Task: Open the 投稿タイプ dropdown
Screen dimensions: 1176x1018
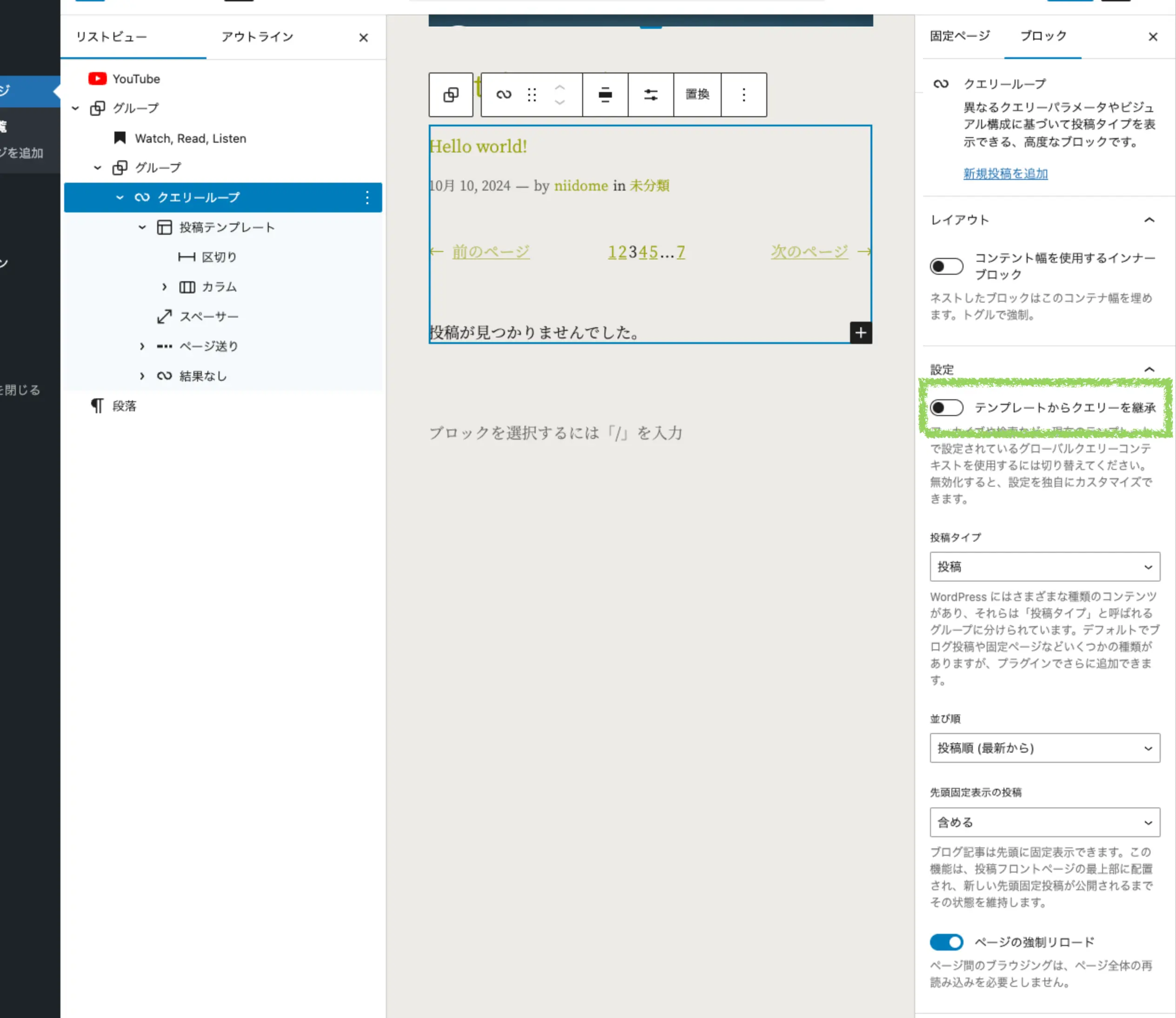Action: [1044, 567]
